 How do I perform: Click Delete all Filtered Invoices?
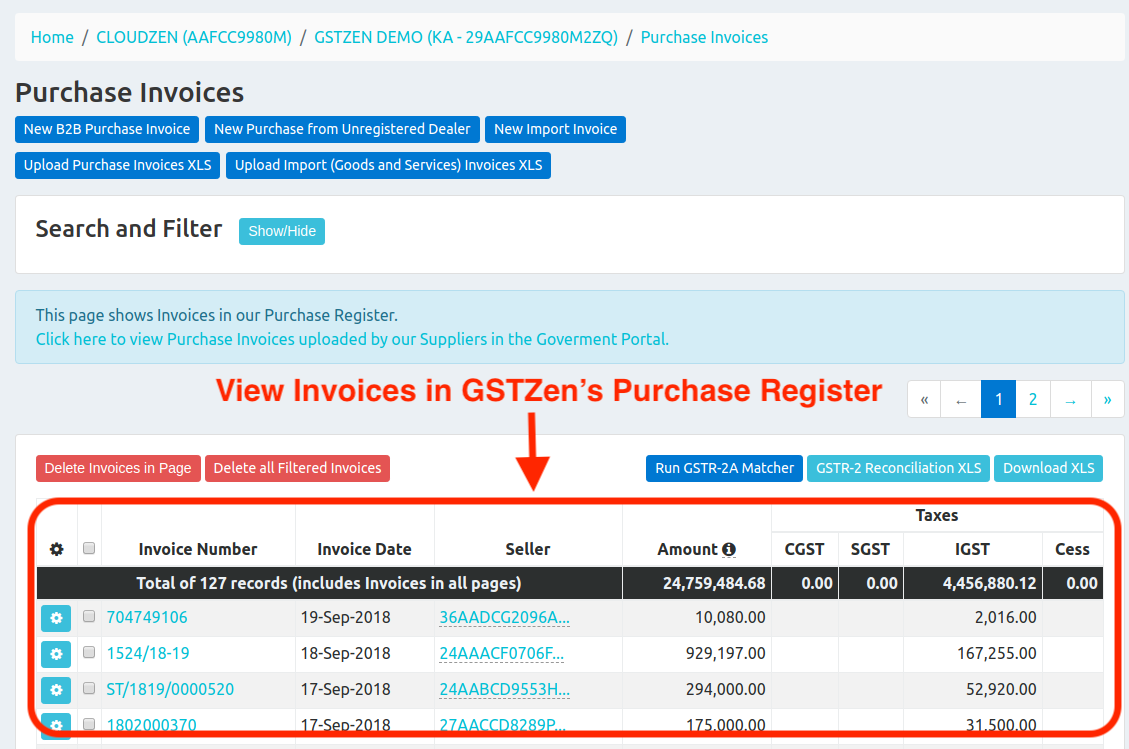point(297,469)
